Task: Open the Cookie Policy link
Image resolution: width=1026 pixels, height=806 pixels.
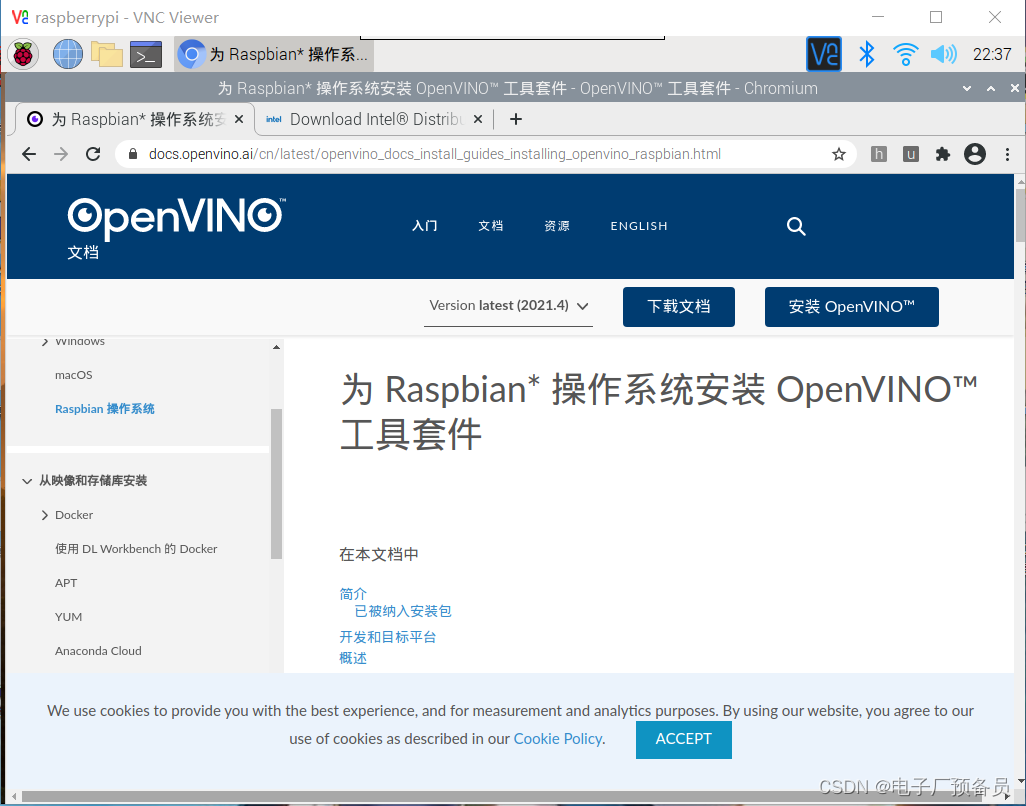Action: [557, 739]
